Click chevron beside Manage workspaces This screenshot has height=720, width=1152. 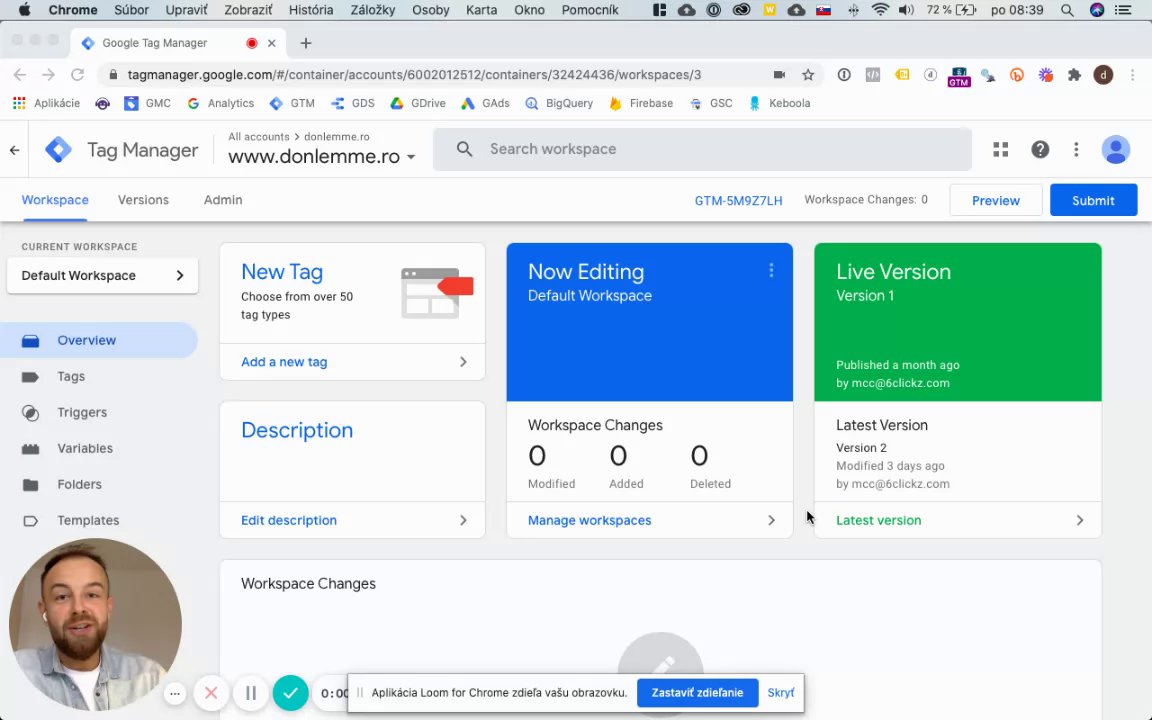771,520
